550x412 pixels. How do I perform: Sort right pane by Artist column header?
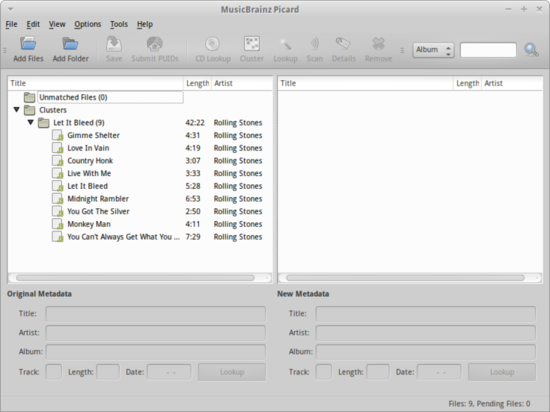(512, 83)
